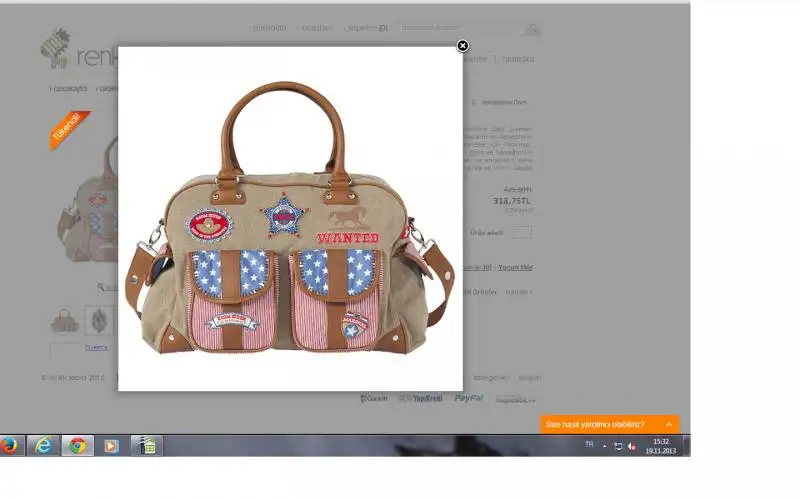Click the Yorum Ekle link
Screen dimensions: 800x500
[515, 268]
